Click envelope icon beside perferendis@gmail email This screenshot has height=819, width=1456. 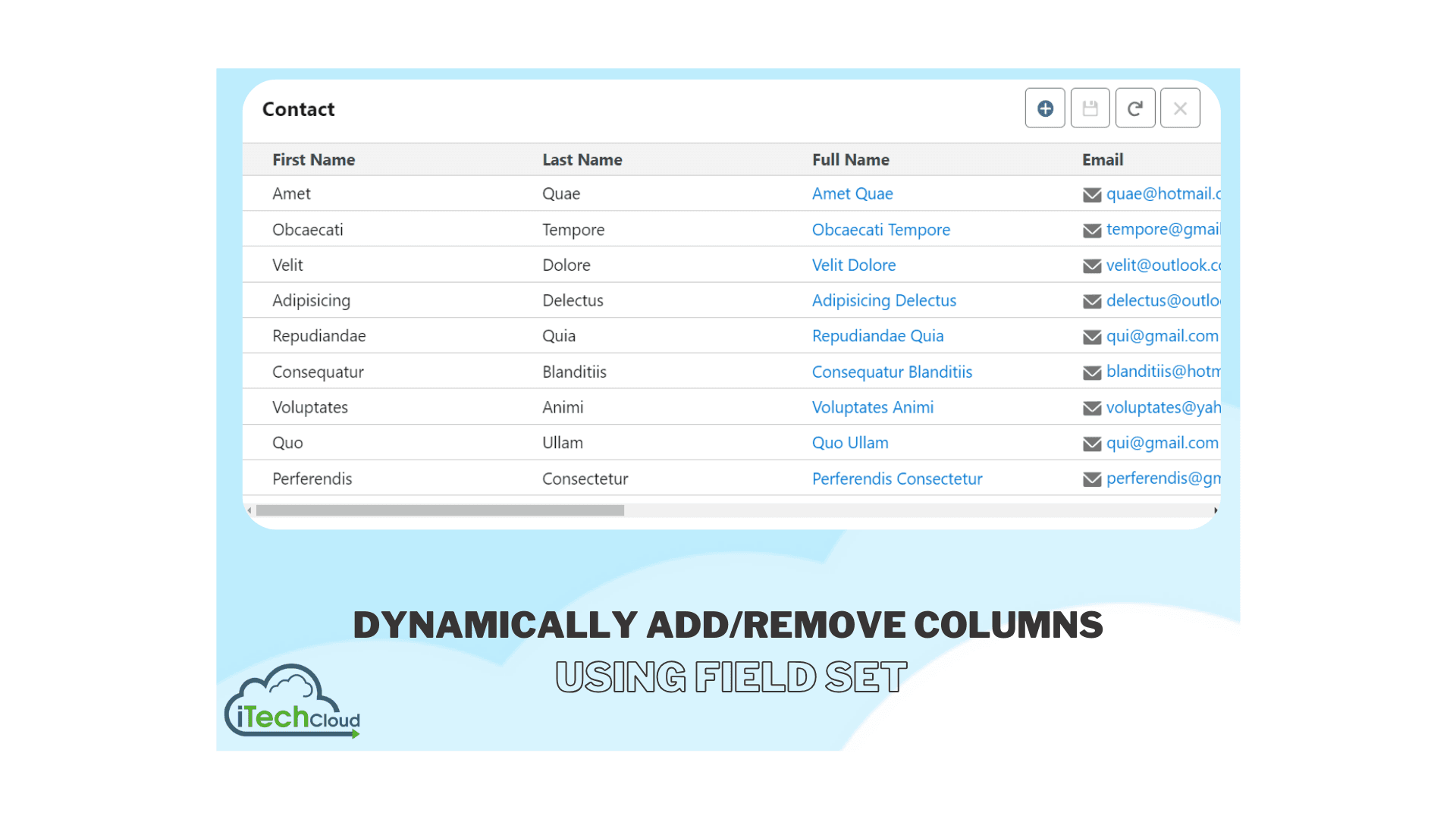(x=1092, y=480)
